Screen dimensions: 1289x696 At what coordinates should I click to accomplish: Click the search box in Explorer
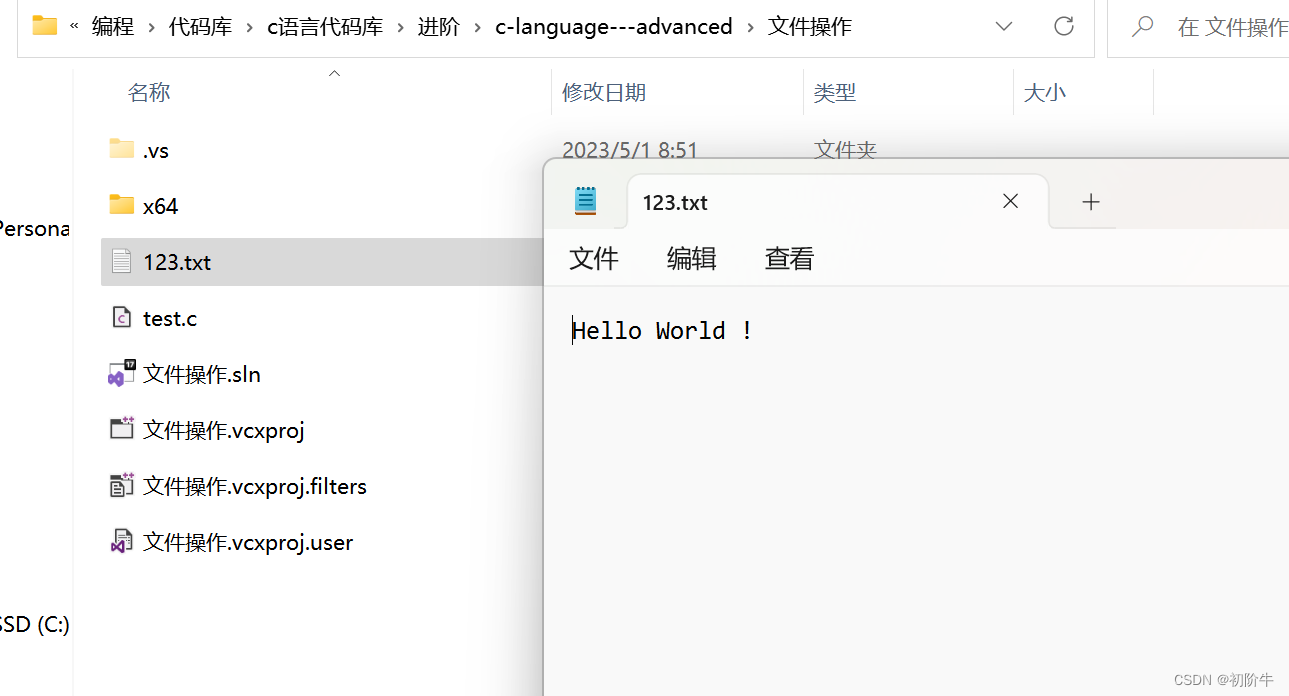tap(1198, 27)
